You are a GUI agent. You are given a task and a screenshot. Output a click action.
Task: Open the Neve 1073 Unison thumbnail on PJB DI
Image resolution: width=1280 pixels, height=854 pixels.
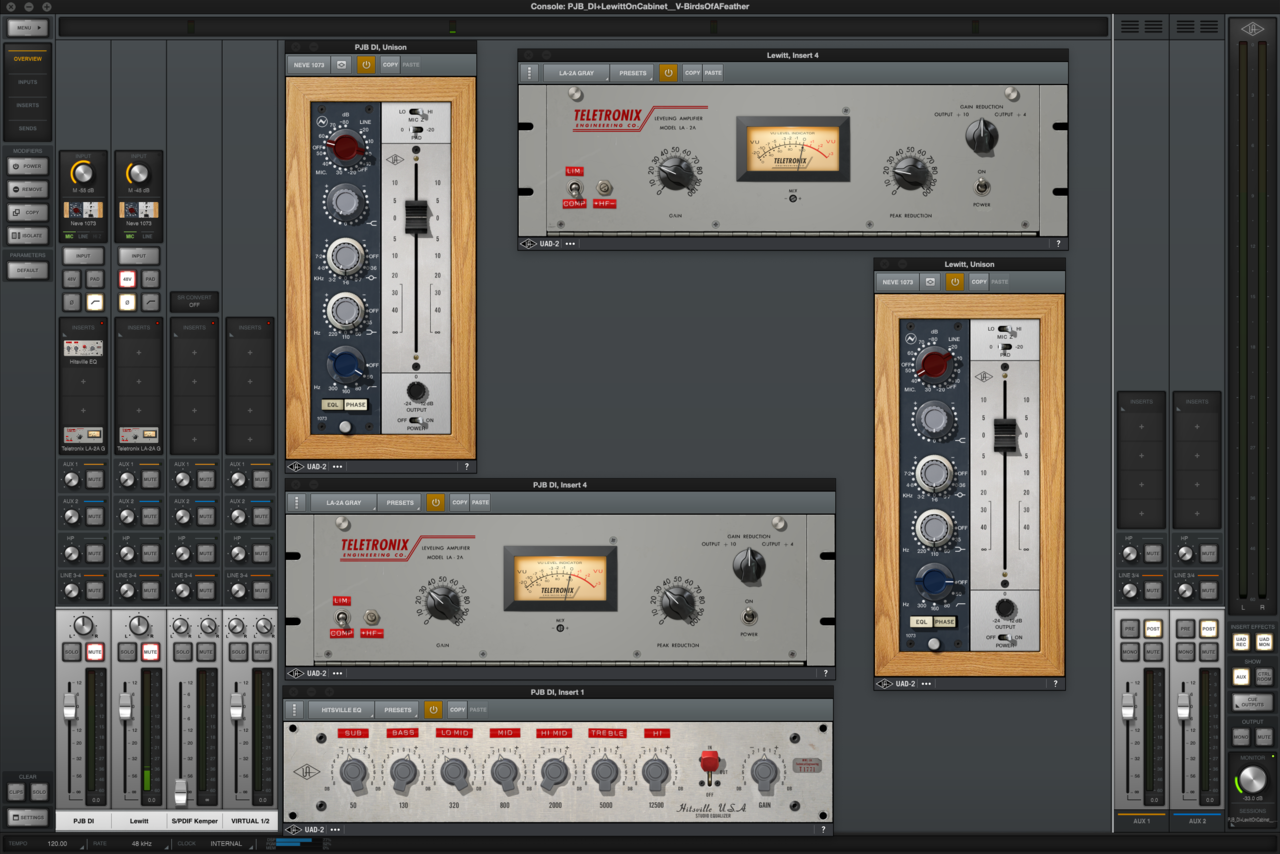coord(83,210)
